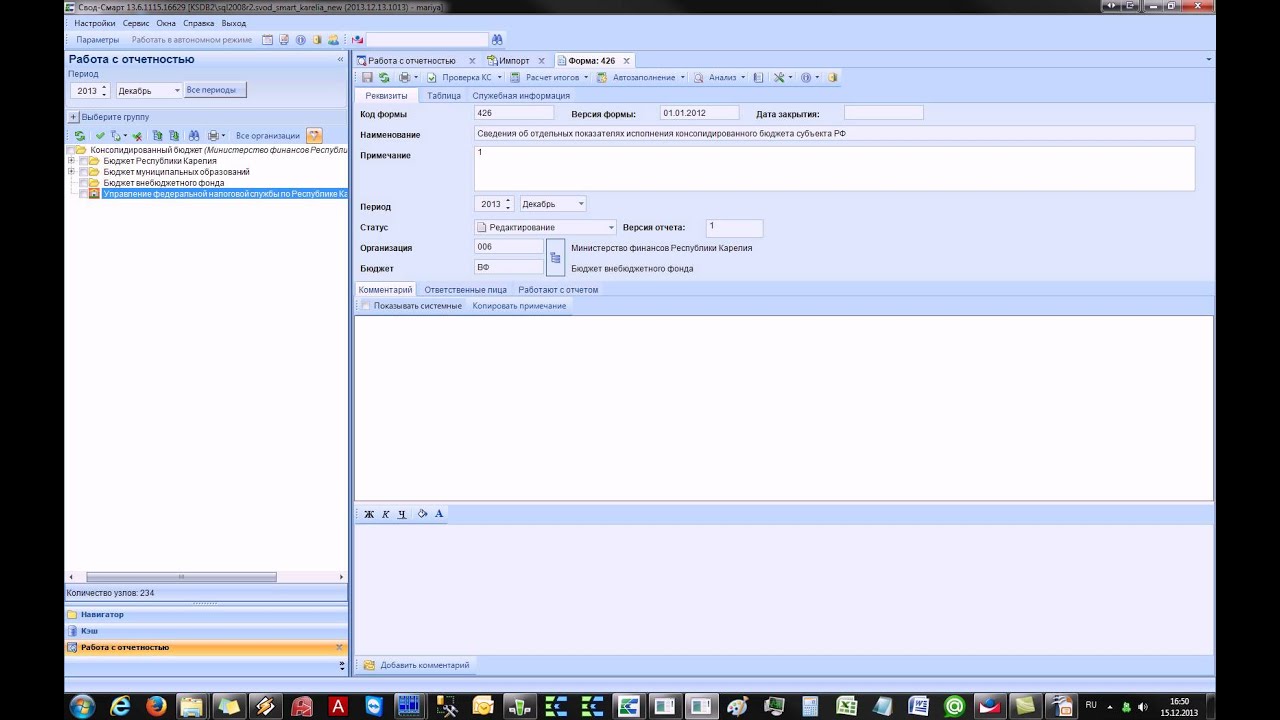Click the binoculars icon in tree toolbar
1280x720 pixels.
194,135
